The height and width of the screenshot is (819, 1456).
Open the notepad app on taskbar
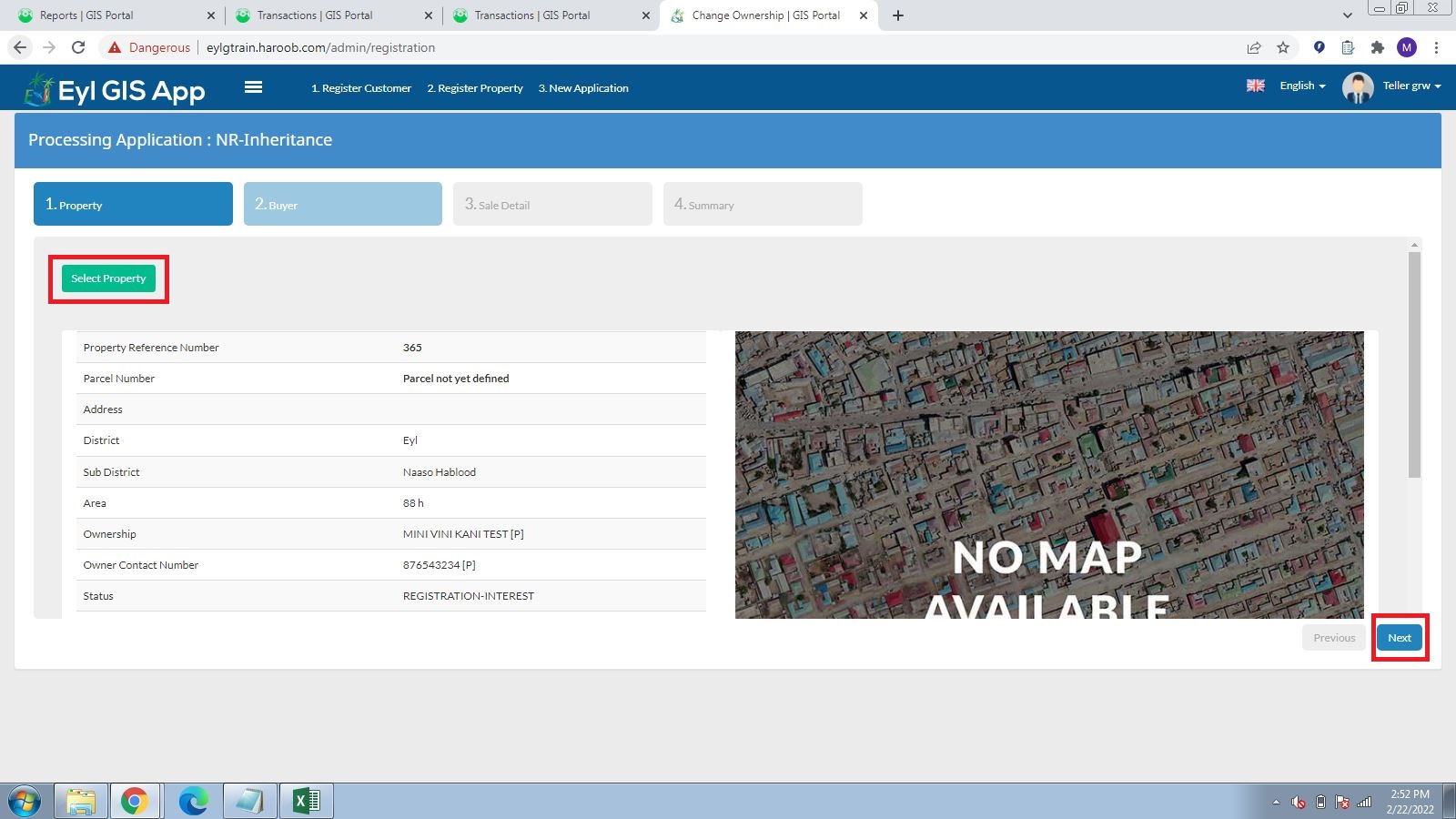click(249, 801)
